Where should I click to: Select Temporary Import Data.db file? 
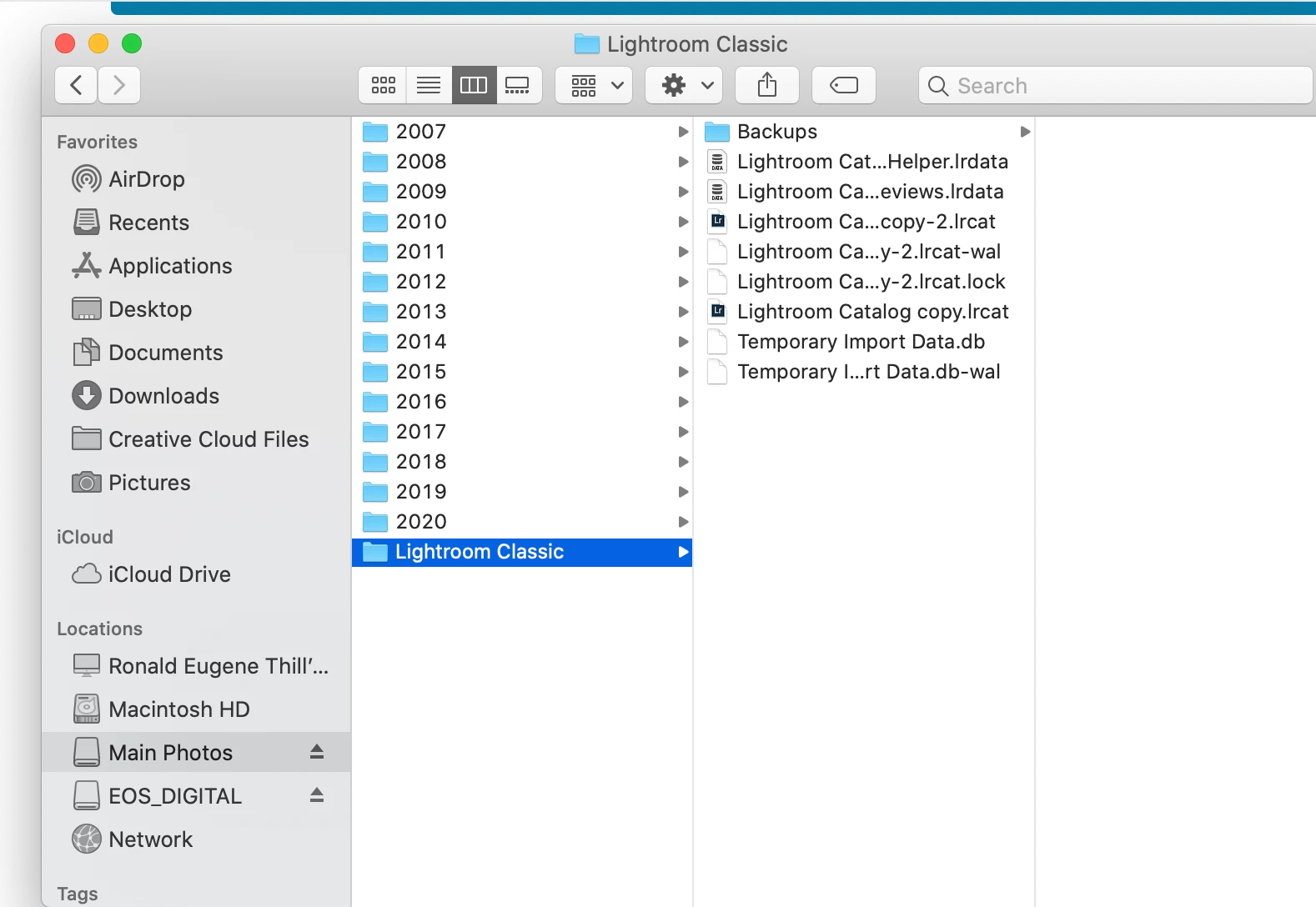tap(864, 342)
